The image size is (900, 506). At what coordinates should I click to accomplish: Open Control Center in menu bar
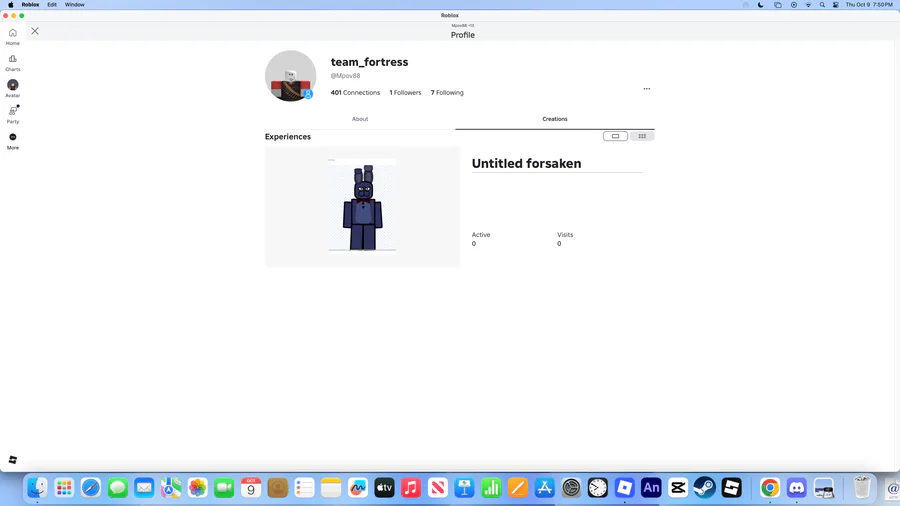pos(836,5)
